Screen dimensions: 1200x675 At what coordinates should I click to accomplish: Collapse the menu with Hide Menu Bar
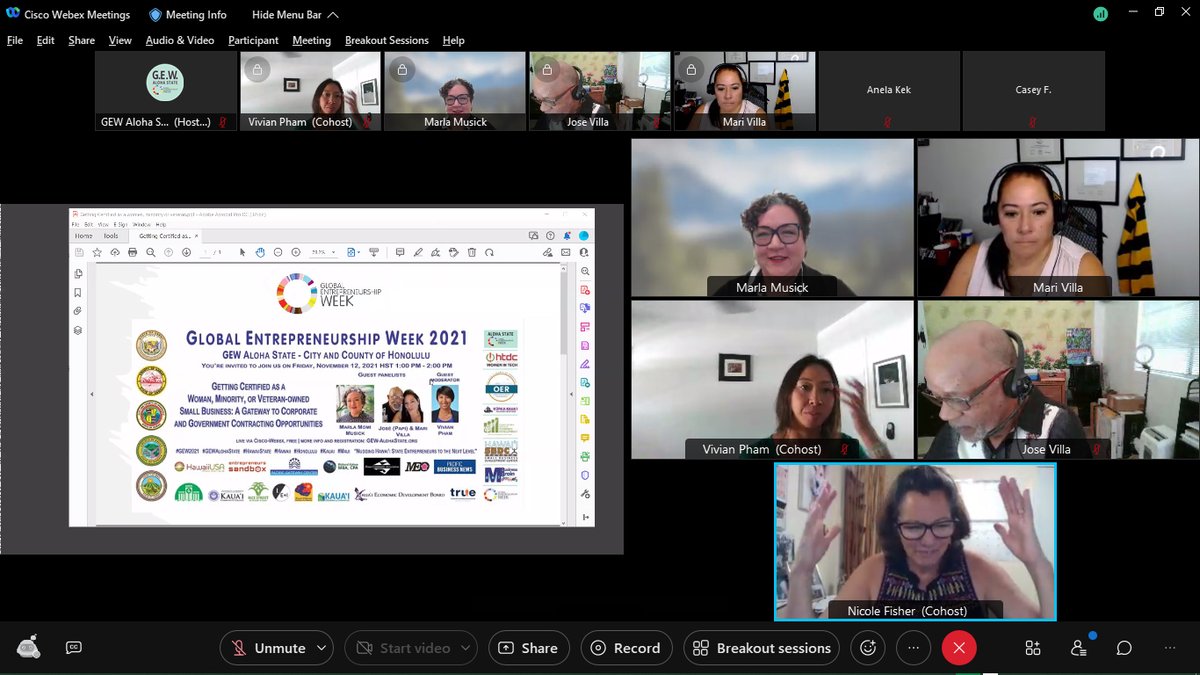[295, 15]
